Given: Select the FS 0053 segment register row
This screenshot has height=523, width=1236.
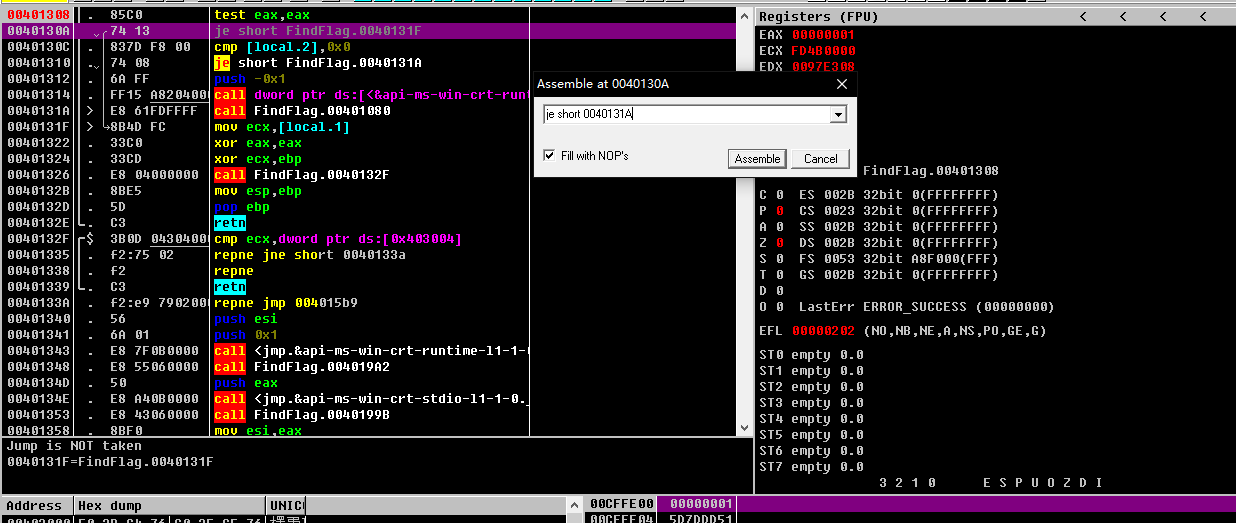Looking at the screenshot, I should (895, 259).
